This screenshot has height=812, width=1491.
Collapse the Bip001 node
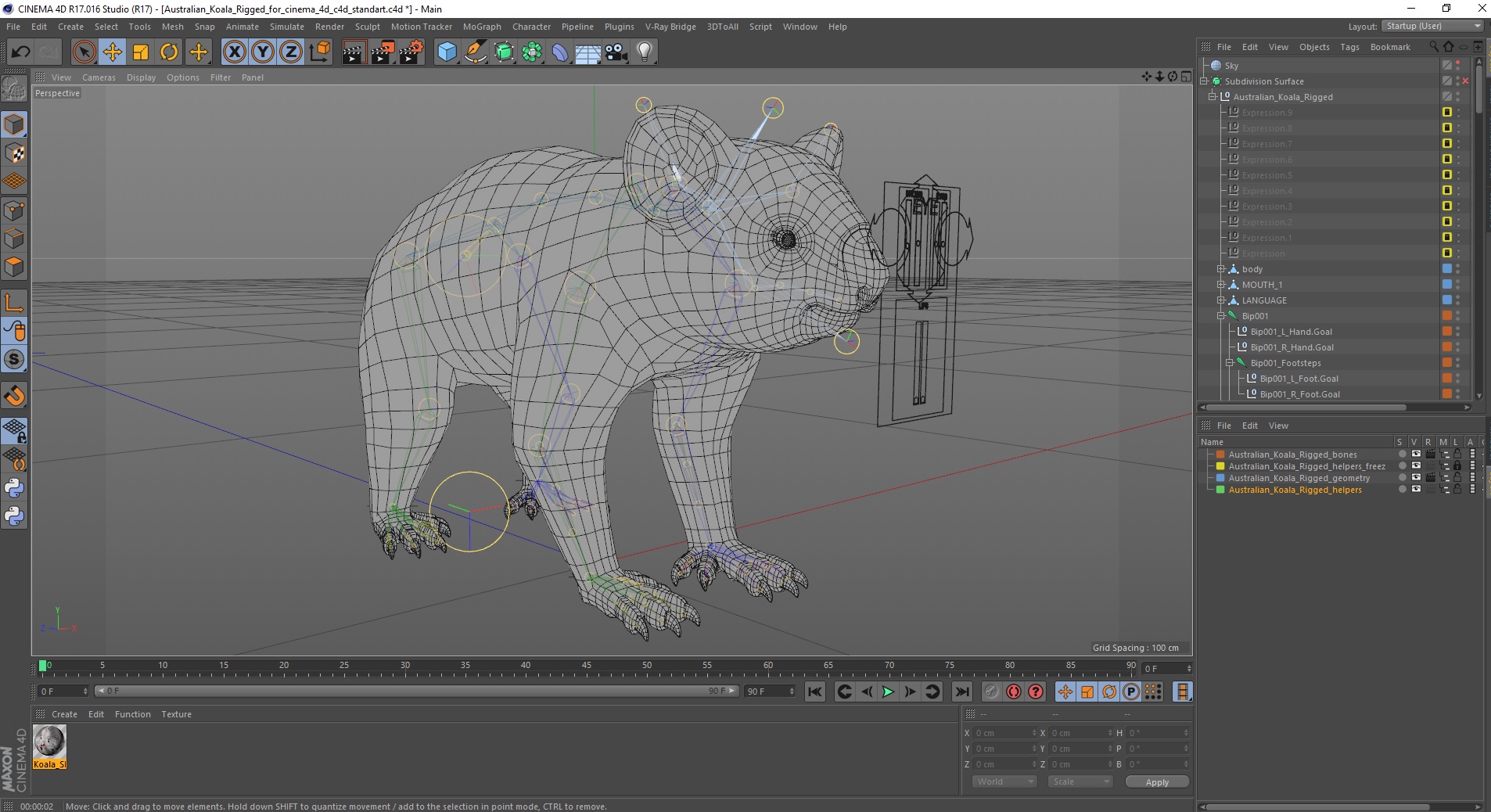coord(1221,316)
